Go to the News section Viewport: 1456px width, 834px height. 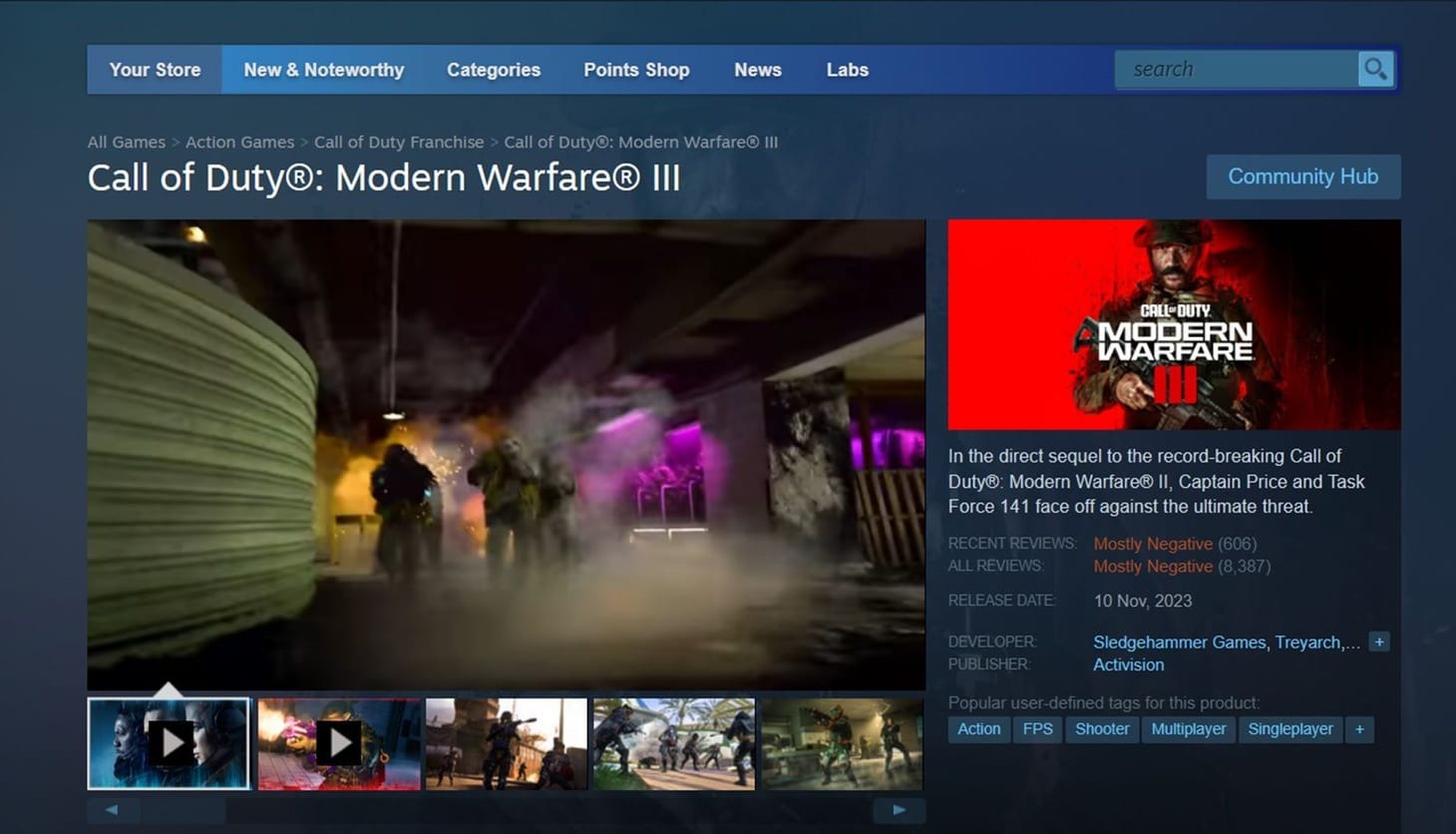point(757,70)
